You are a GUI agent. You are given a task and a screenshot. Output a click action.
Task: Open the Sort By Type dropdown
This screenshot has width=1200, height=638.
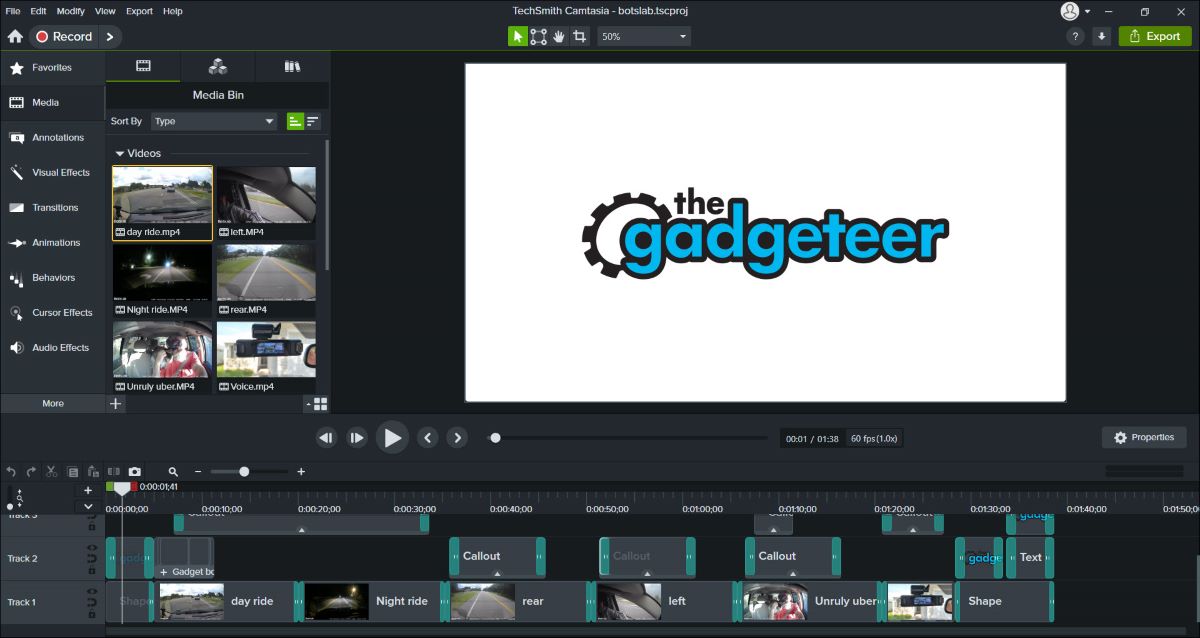214,121
